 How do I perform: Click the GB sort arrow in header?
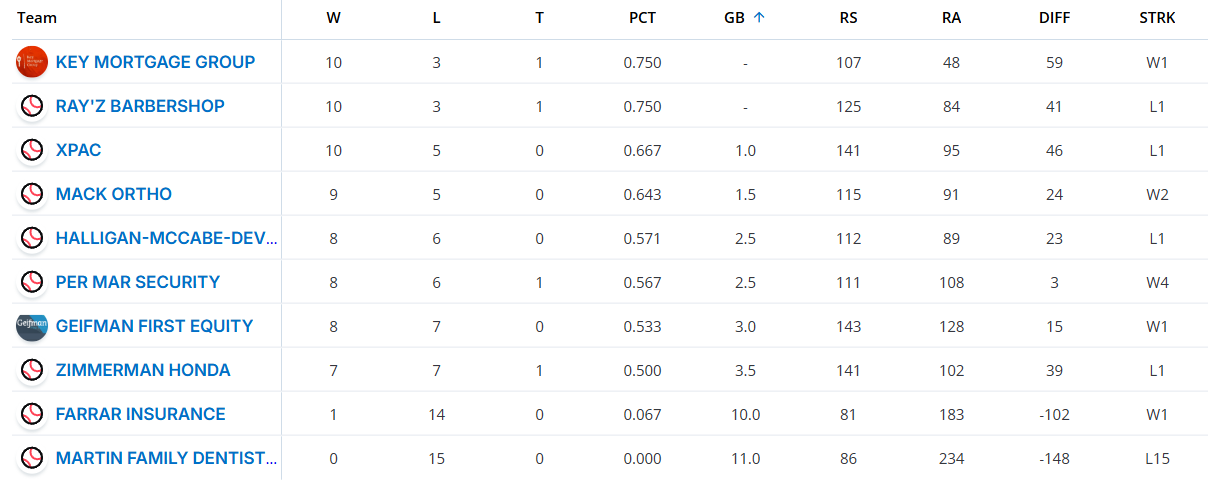759,17
